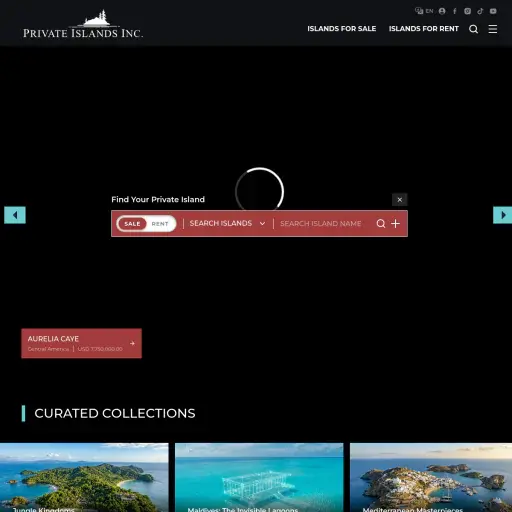Click the Private Islands Inc. logo
The width and height of the screenshot is (512, 512).
pos(83,24)
